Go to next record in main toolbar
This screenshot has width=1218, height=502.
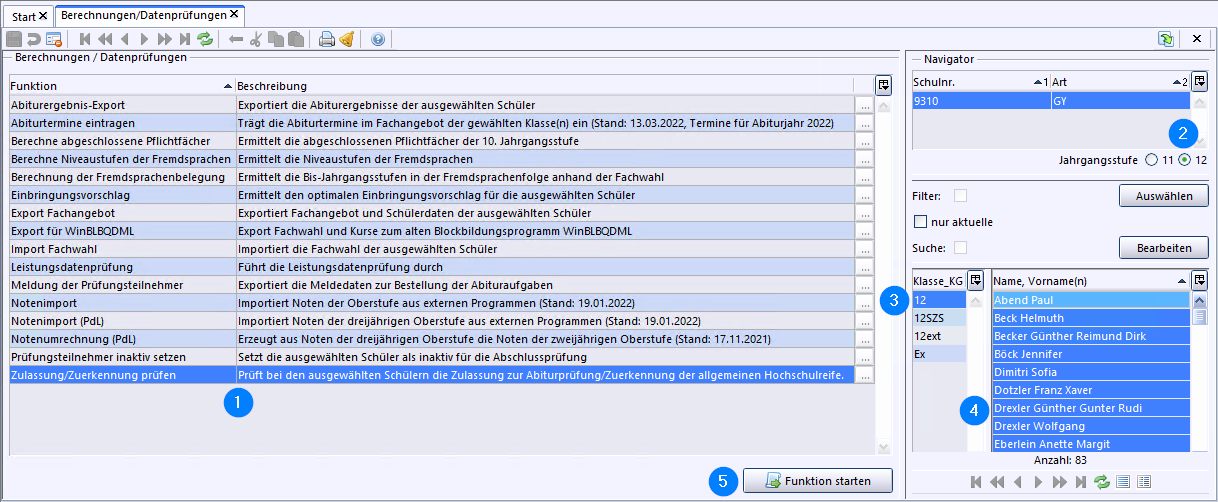144,40
